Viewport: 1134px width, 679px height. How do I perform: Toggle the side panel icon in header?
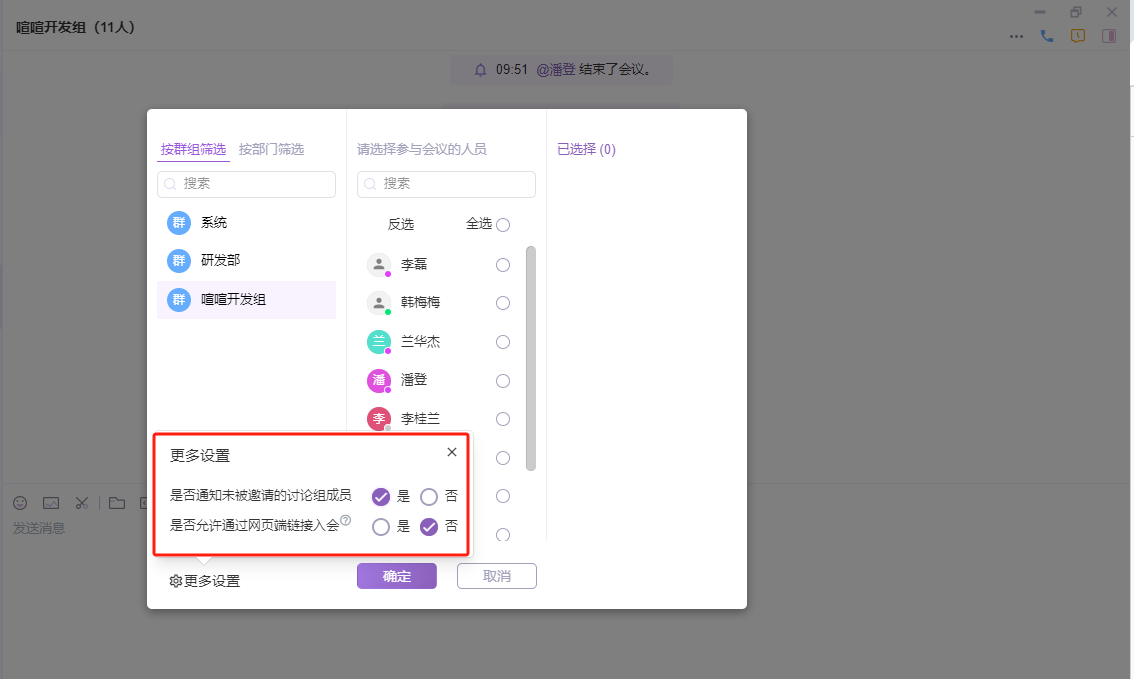click(1109, 36)
